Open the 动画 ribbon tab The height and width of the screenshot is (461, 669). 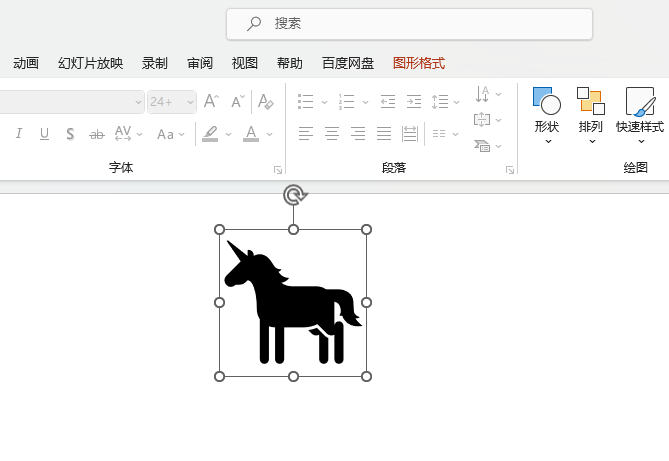click(x=26, y=63)
